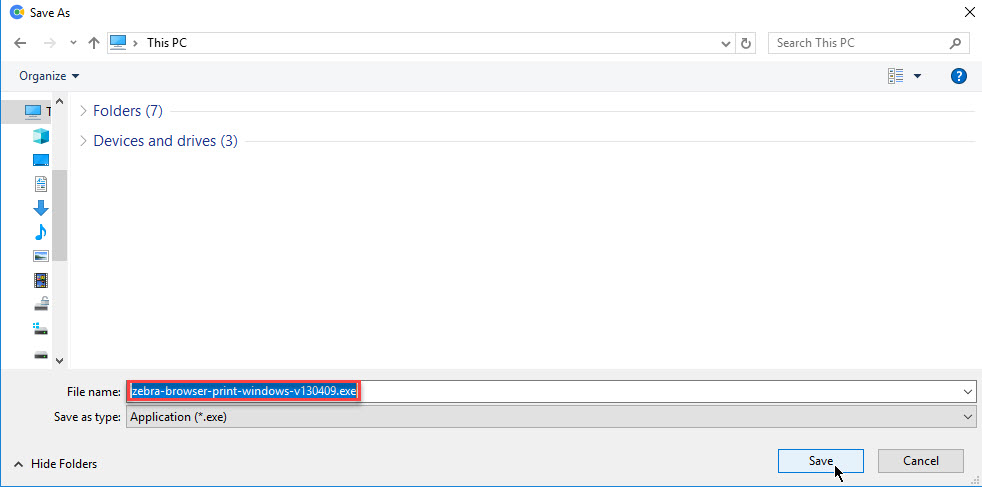The image size is (982, 487).
Task: Open network drive icon in sidebar
Action: [x=41, y=304]
